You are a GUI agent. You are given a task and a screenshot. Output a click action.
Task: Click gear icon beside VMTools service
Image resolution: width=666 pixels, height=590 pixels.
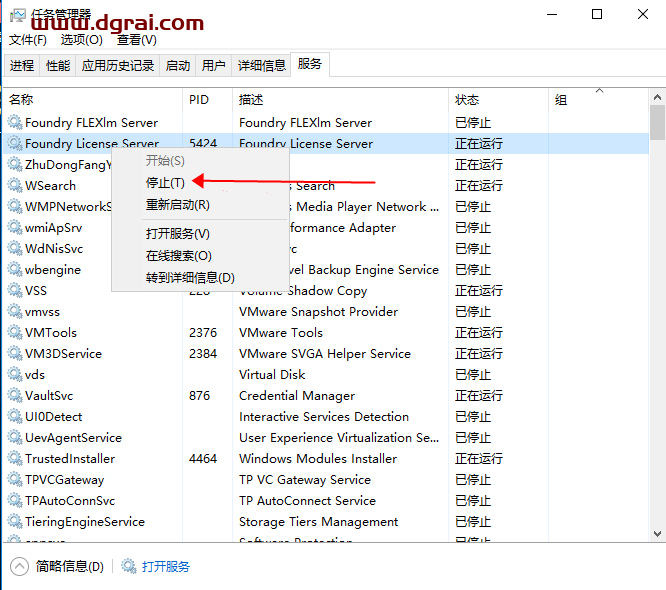14,333
